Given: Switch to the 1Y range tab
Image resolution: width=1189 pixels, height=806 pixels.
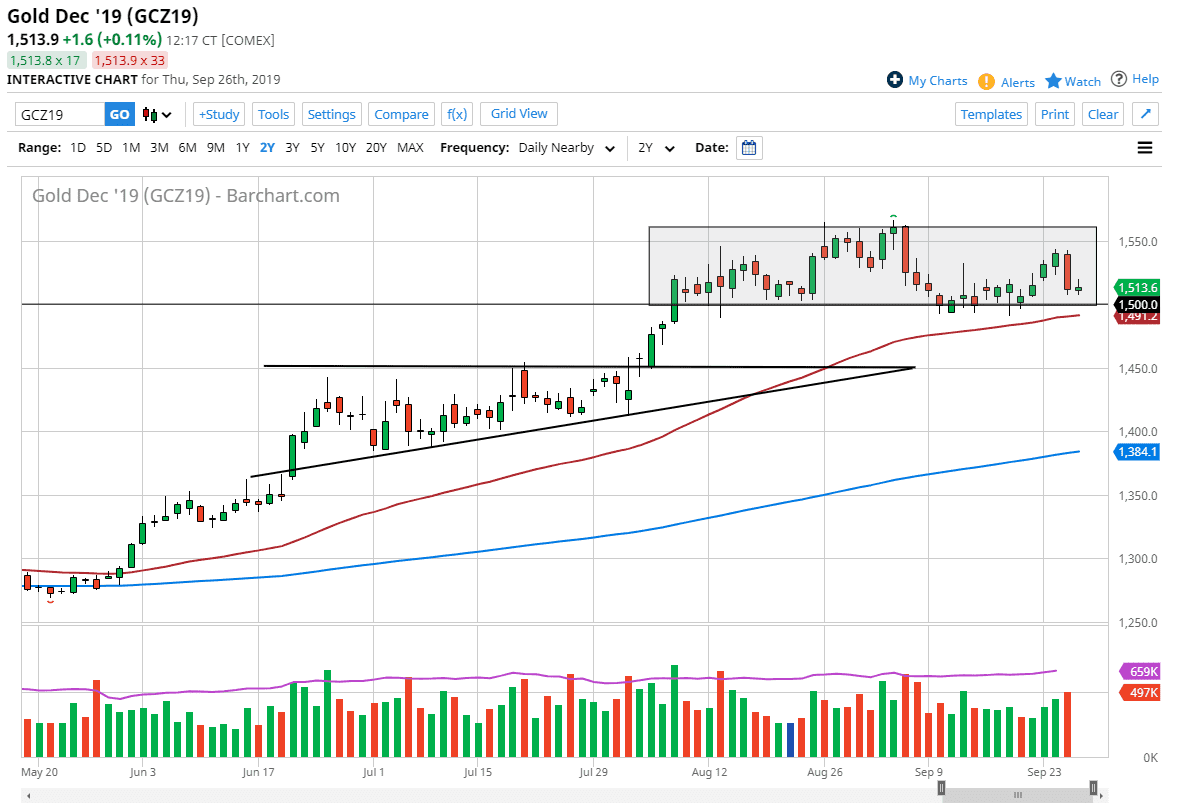Looking at the screenshot, I should coord(242,146).
